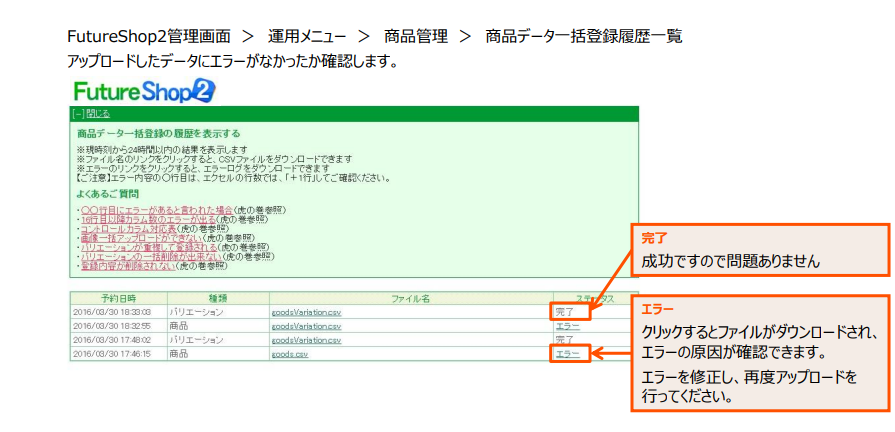Select the 完了 status in the 18:33:03 row
This screenshot has width=895, height=432.
coord(565,312)
